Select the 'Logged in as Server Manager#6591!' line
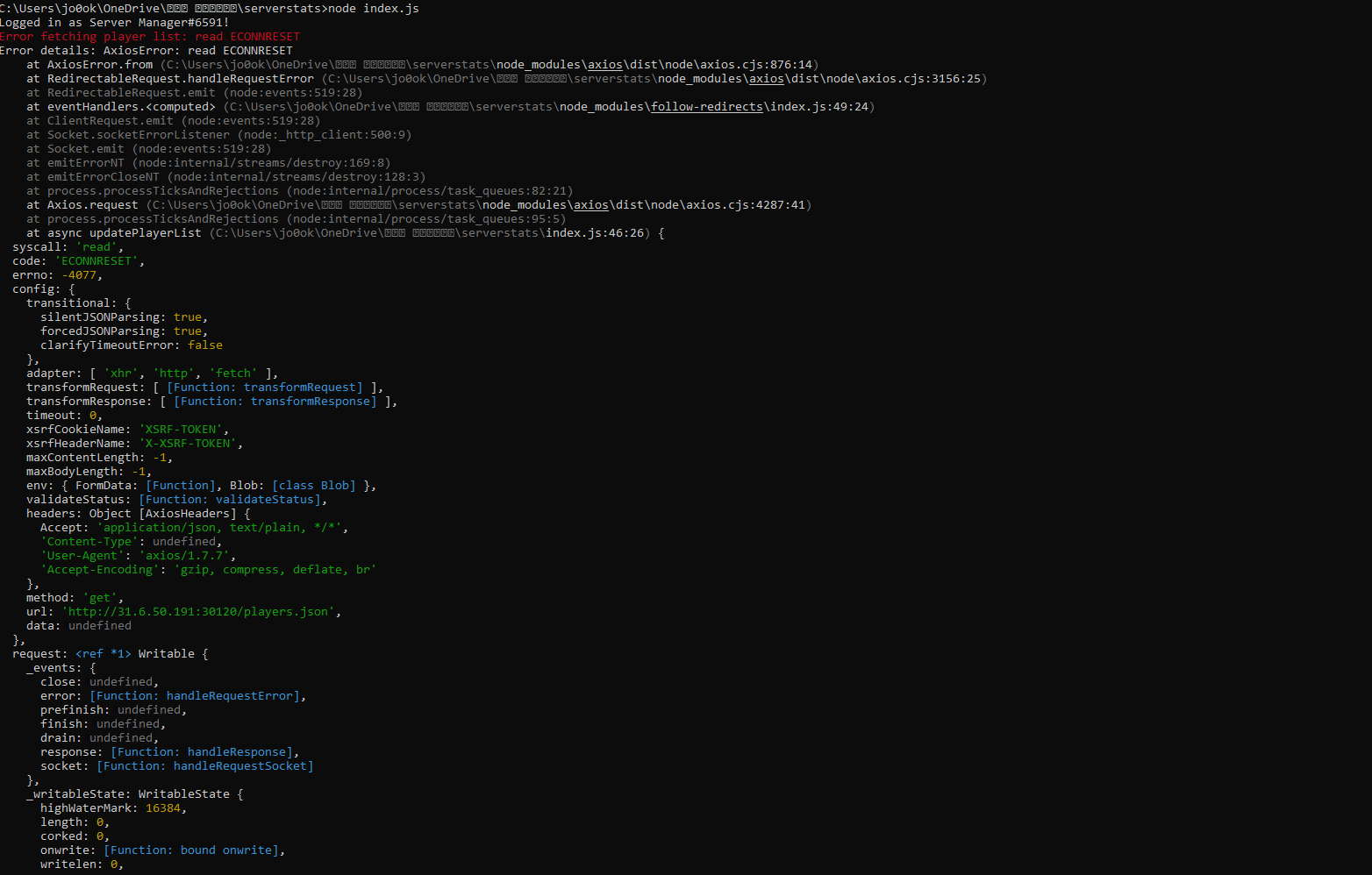The image size is (1372, 875). point(114,23)
